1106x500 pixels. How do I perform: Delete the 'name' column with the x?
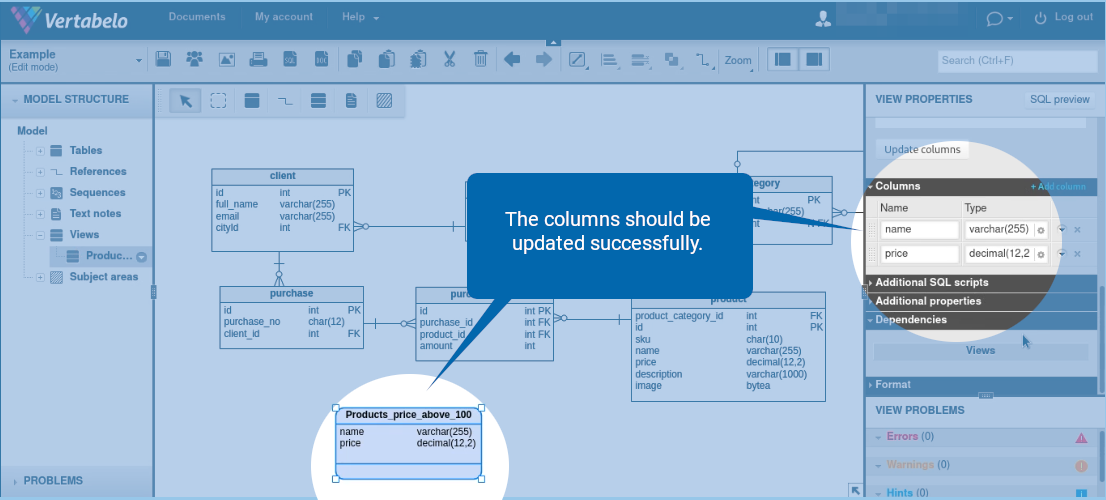click(1077, 230)
